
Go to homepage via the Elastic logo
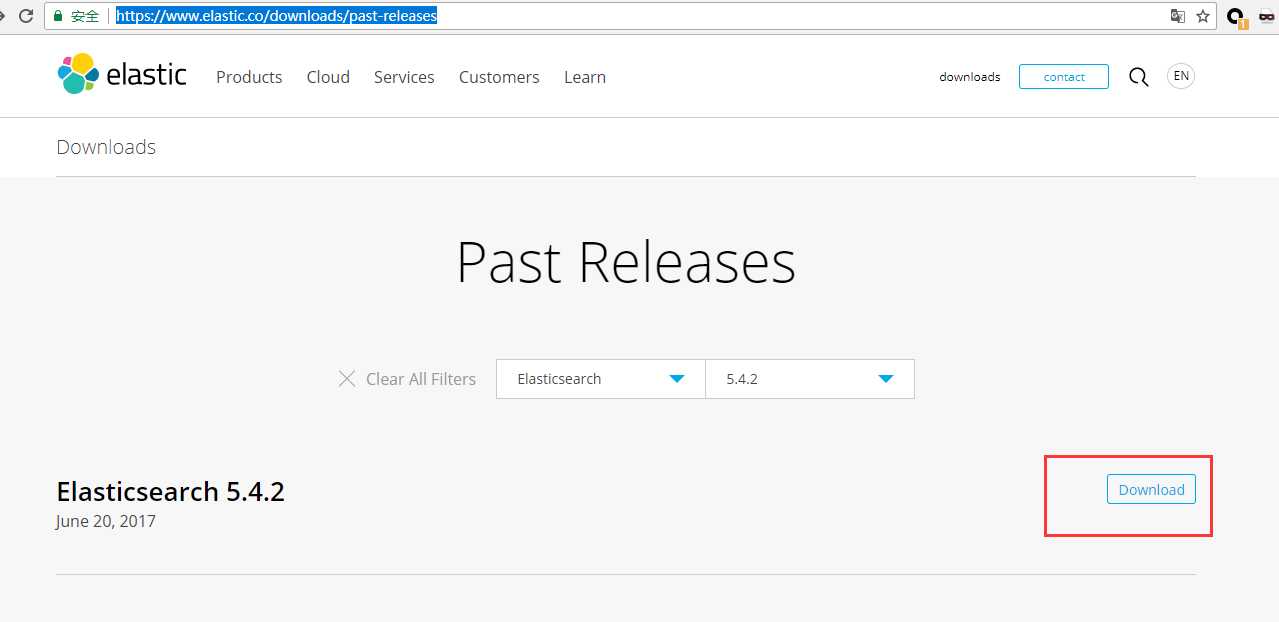tap(122, 75)
